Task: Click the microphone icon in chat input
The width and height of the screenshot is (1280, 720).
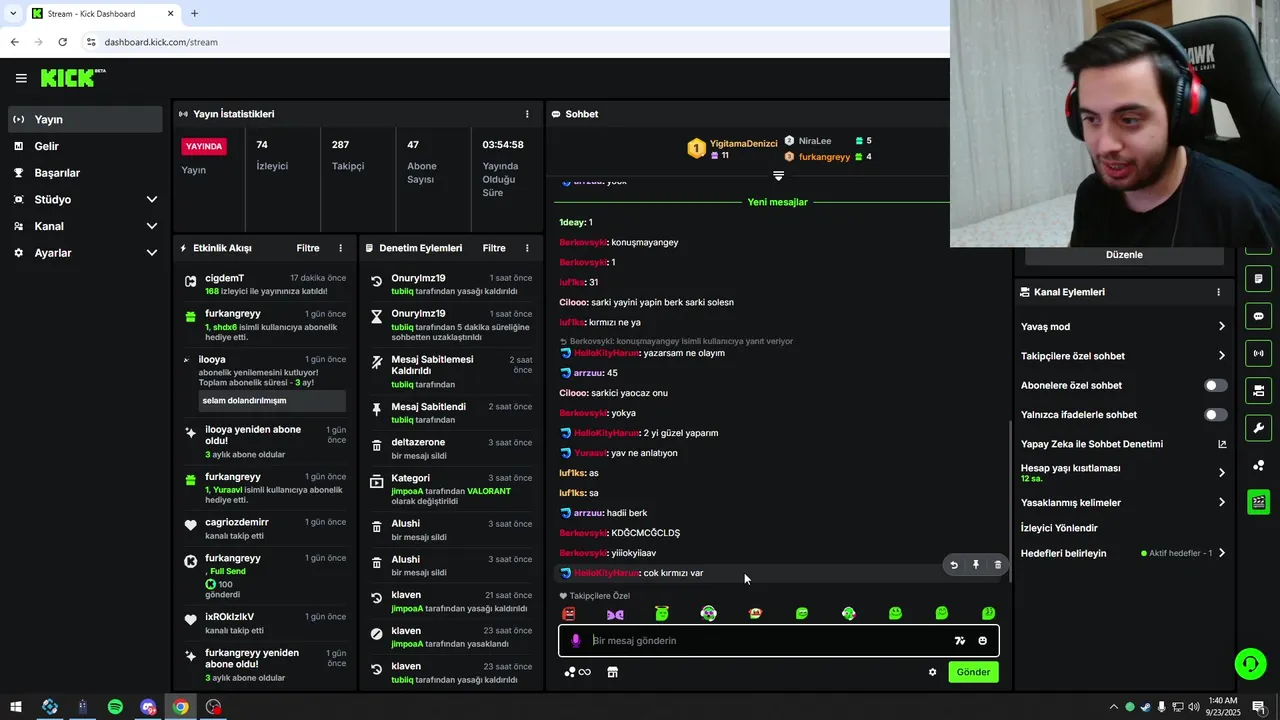Action: coord(575,641)
